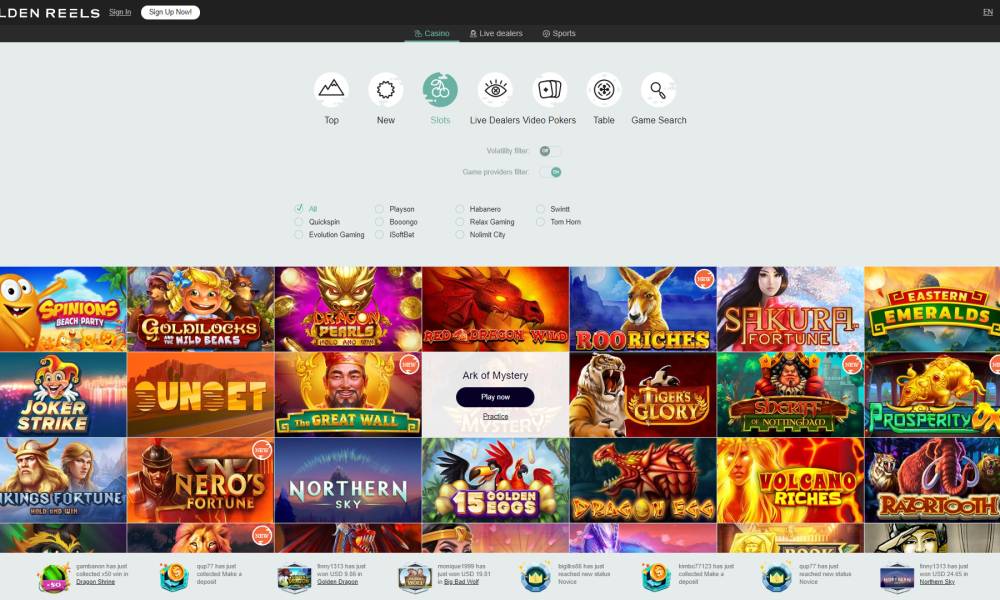The height and width of the screenshot is (600, 1000).
Task: Click the Northern Sky ticker game icon
Action: 897,578
